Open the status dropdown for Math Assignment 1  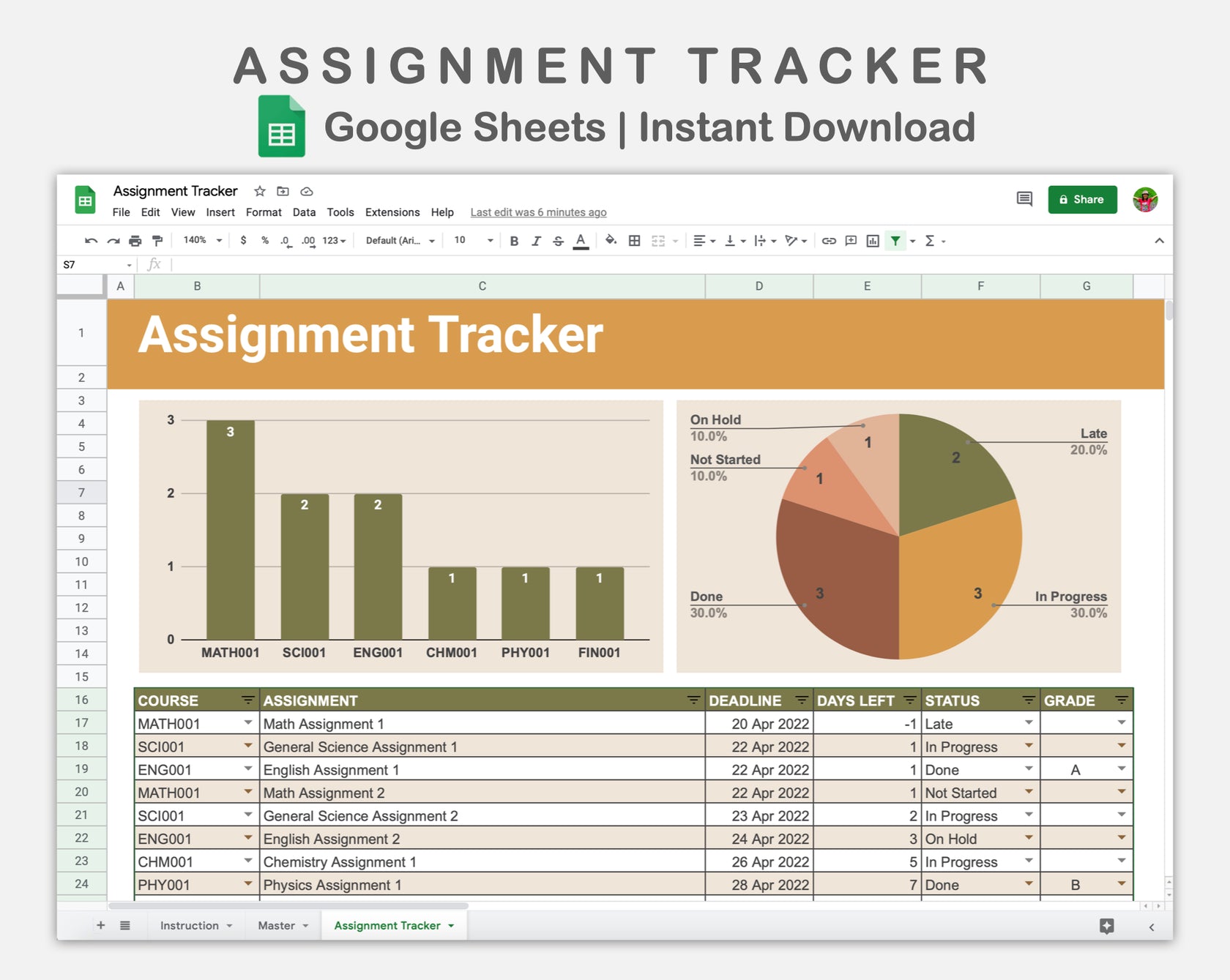1029,724
